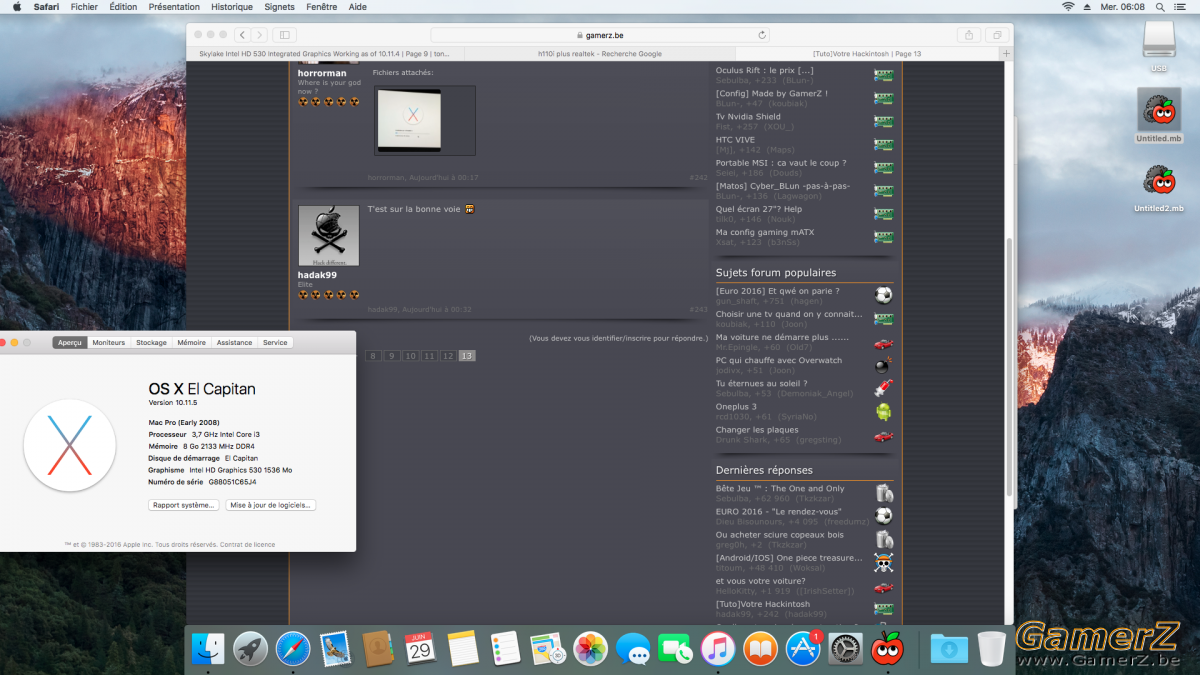Open Launchpad rocket icon in Dock
This screenshot has width=1200, height=675.
coord(250,649)
